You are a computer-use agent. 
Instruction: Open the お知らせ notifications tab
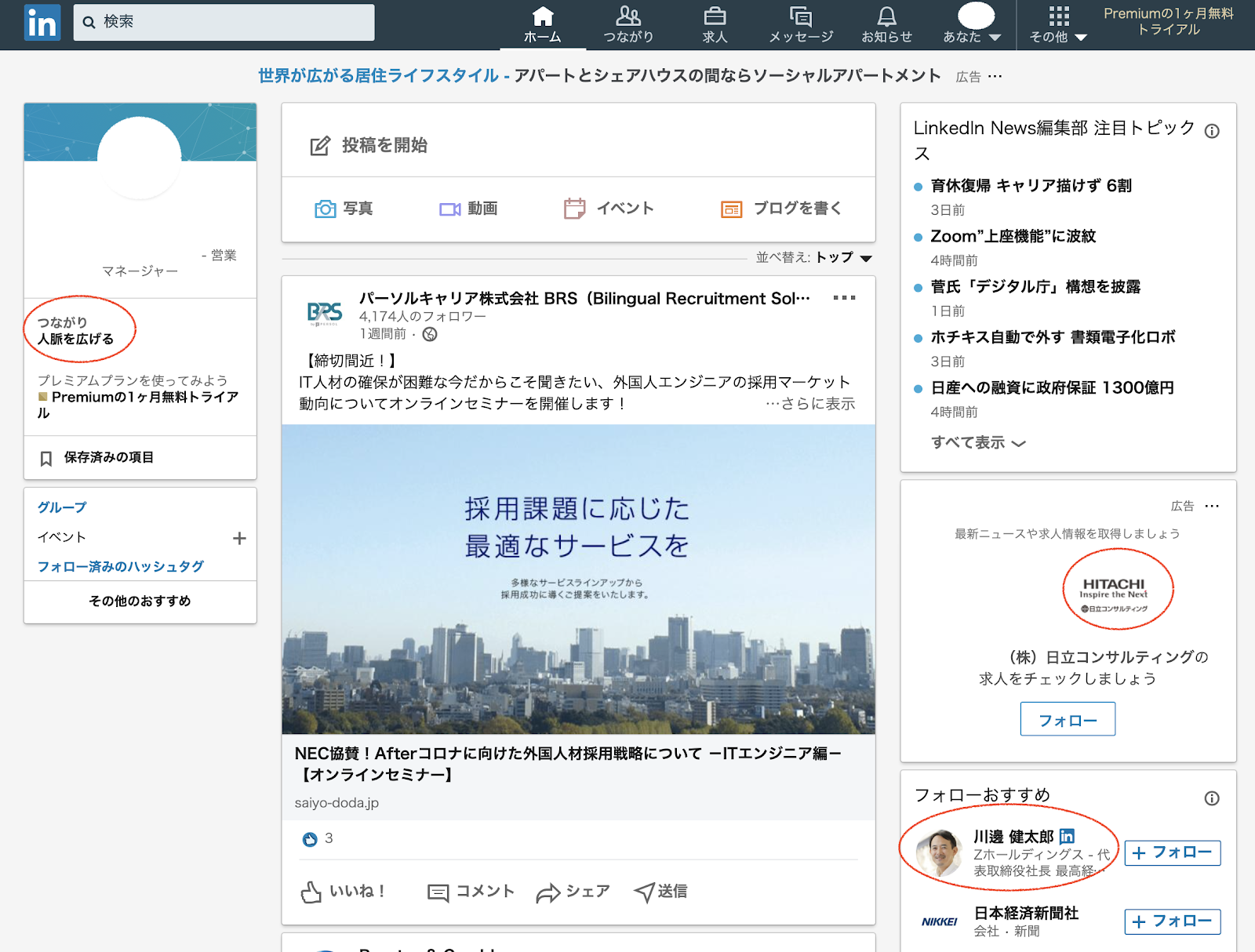pos(887,25)
